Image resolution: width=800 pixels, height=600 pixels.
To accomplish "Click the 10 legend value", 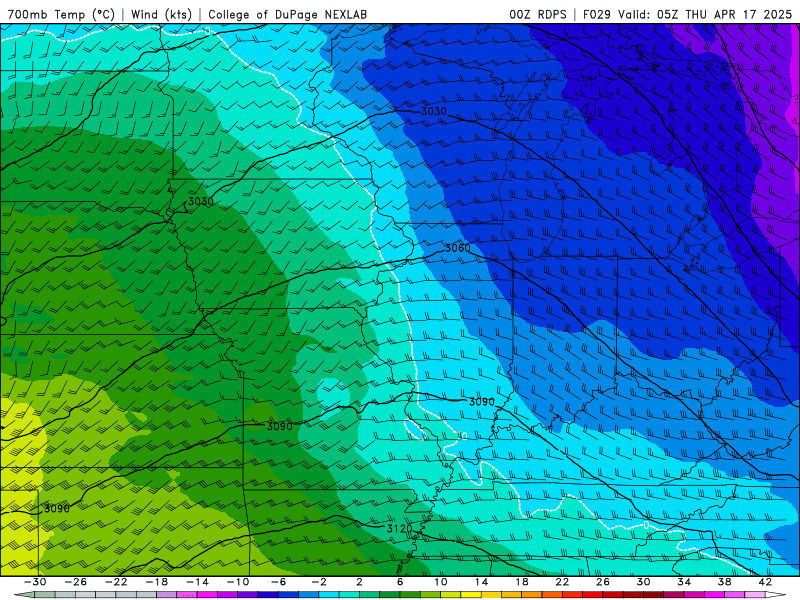I will (x=441, y=582).
